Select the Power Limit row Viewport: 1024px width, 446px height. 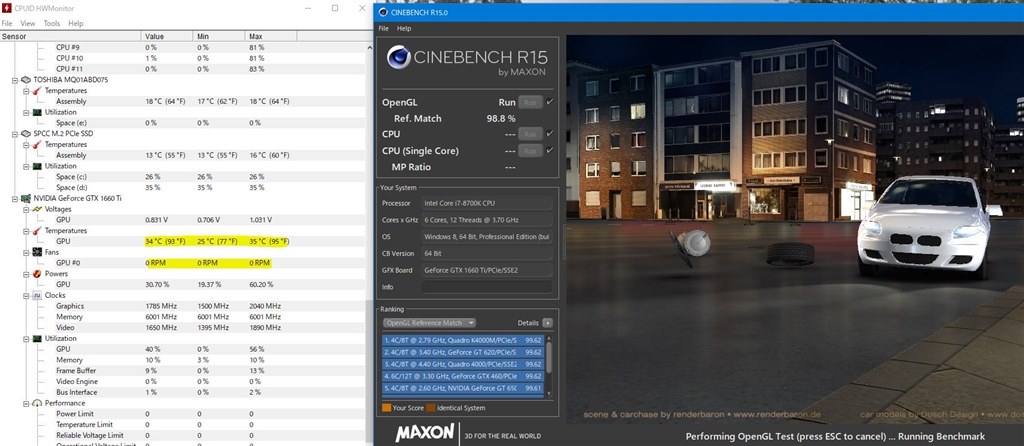tap(183, 413)
